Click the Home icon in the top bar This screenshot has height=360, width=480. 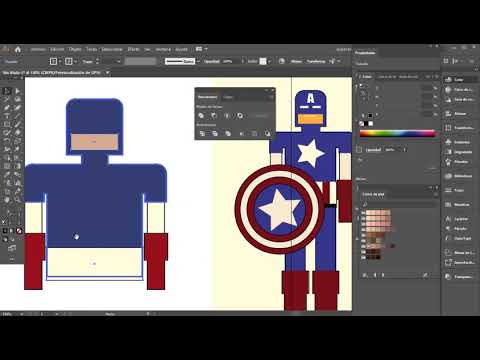[x=18, y=49]
